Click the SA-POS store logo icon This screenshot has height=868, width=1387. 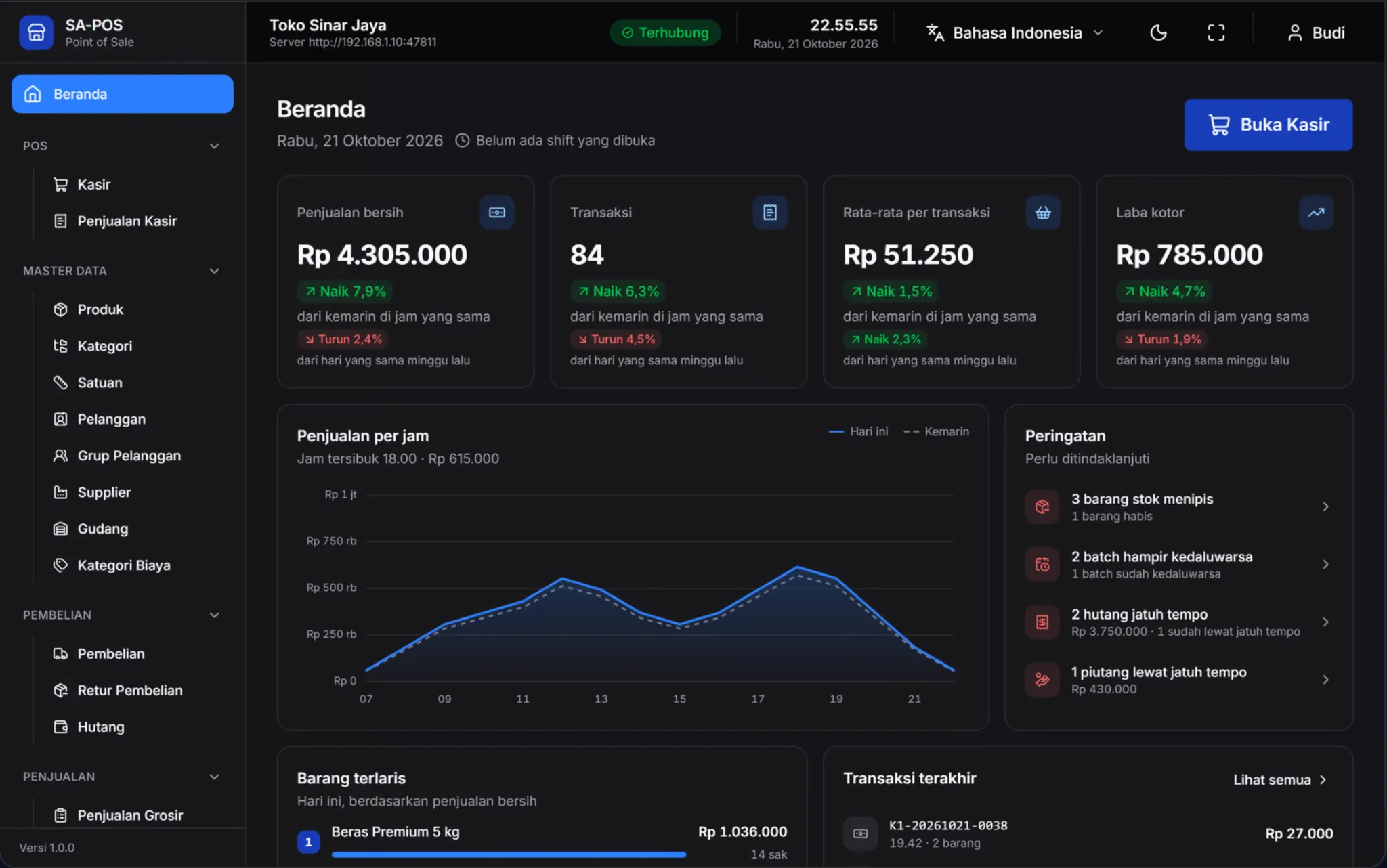coord(36,32)
